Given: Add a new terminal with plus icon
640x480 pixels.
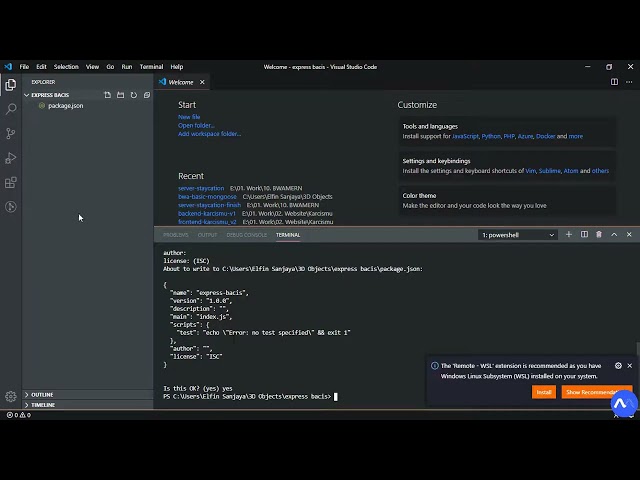Looking at the screenshot, I should pyautogui.click(x=569, y=235).
